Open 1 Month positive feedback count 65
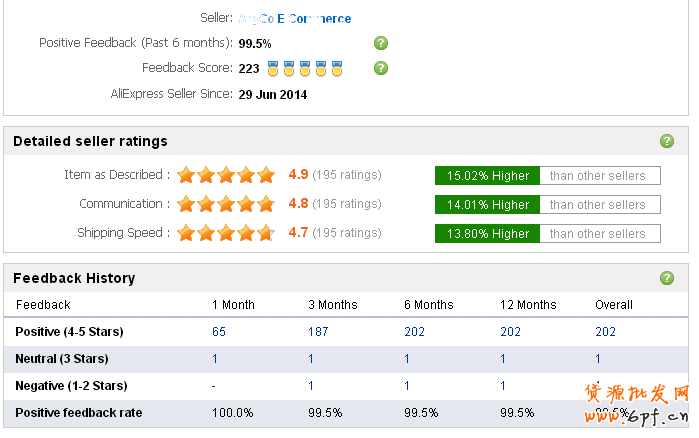This screenshot has width=699, height=438. click(x=219, y=332)
